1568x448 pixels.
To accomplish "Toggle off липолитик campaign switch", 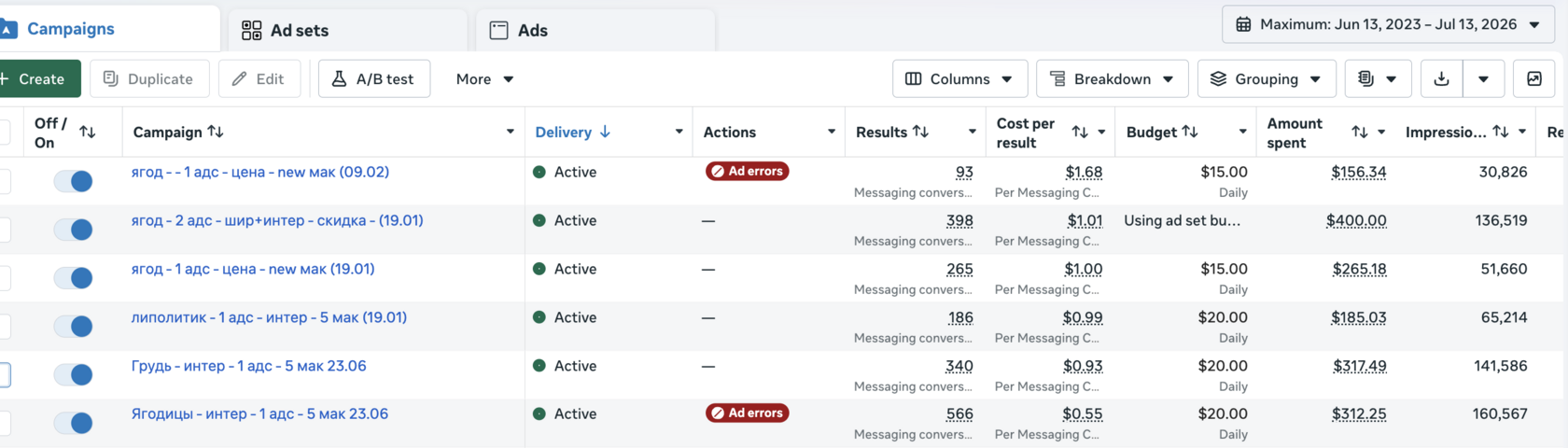I will [73, 326].
